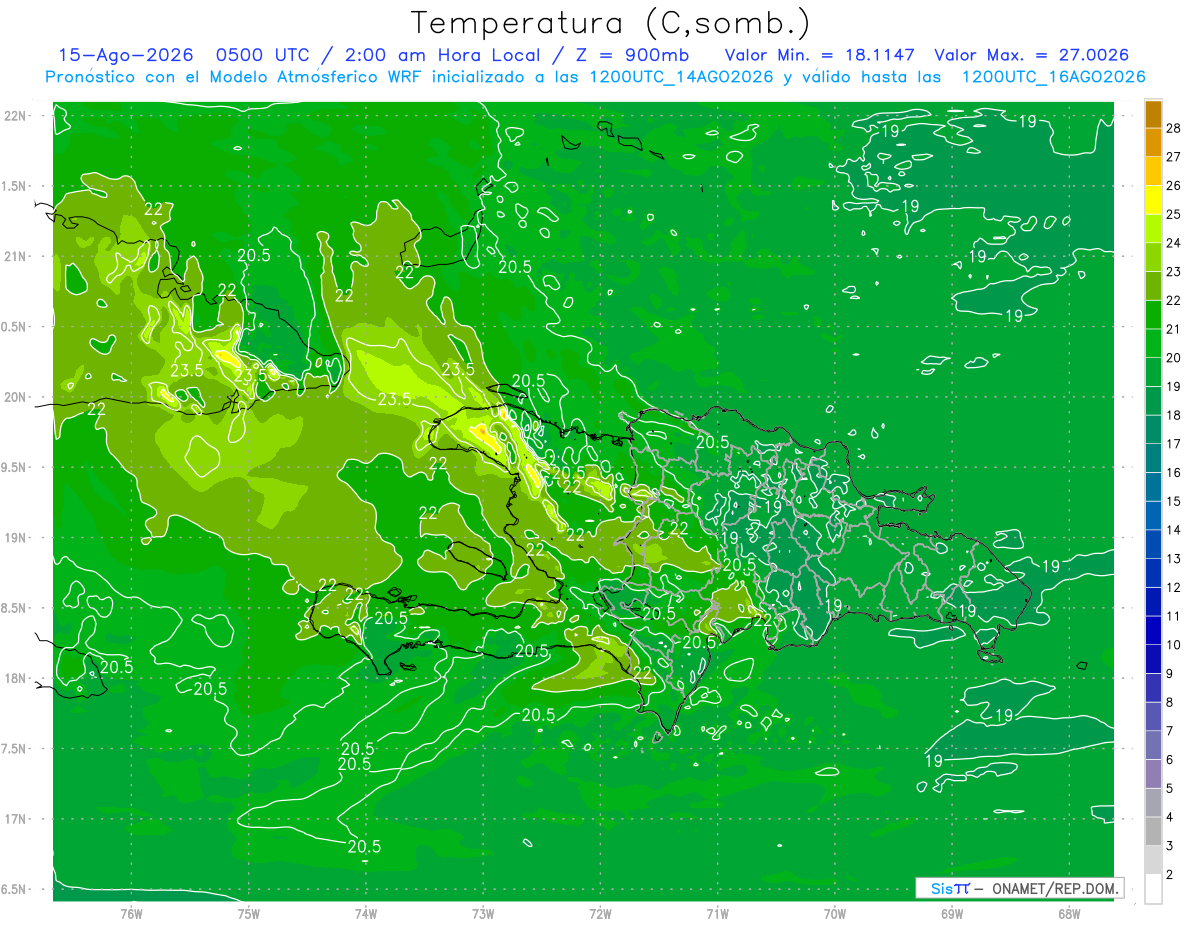The image size is (1200, 927).
Task: Click the 18N latitude axis label
Action: click(15, 678)
